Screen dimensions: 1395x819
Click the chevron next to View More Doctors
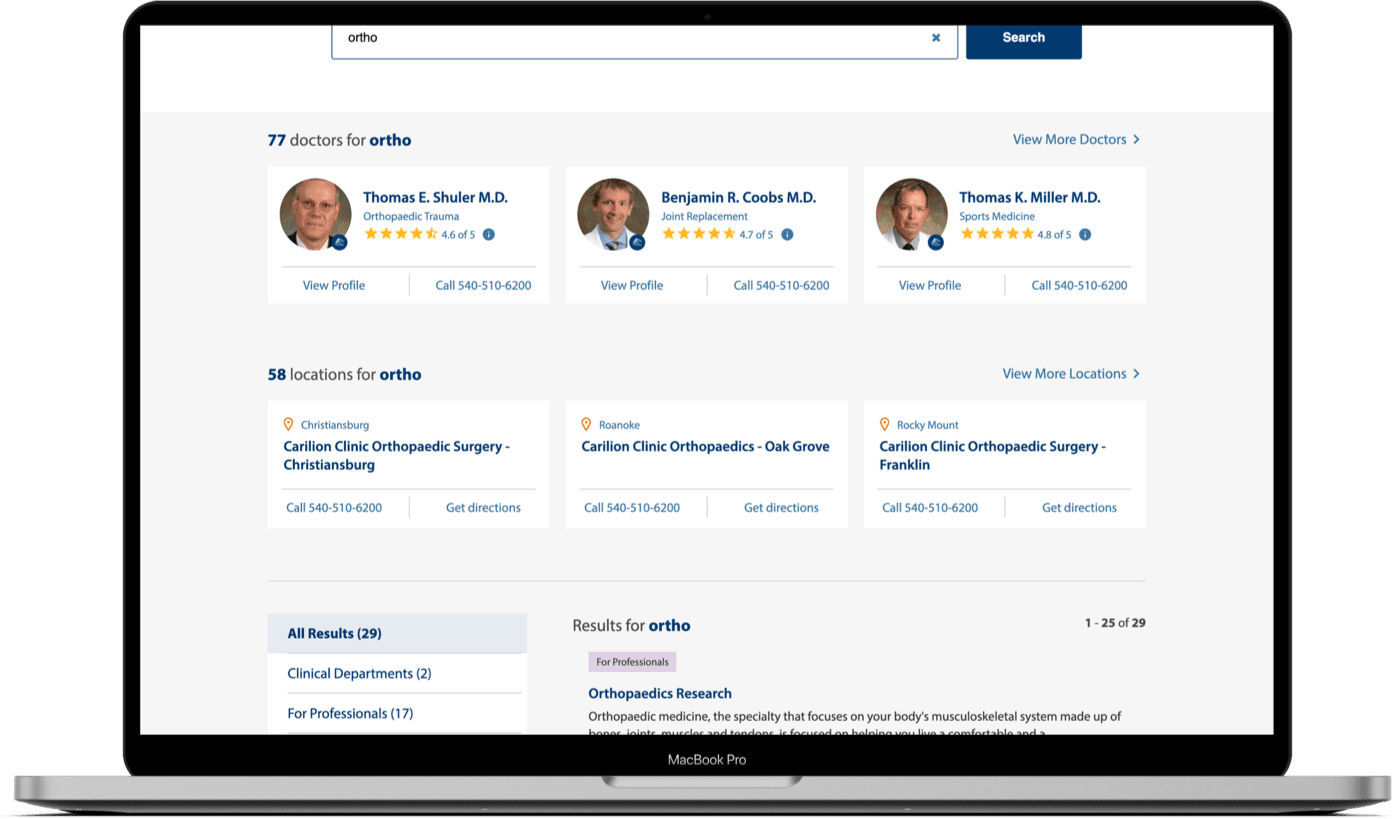[1136, 140]
